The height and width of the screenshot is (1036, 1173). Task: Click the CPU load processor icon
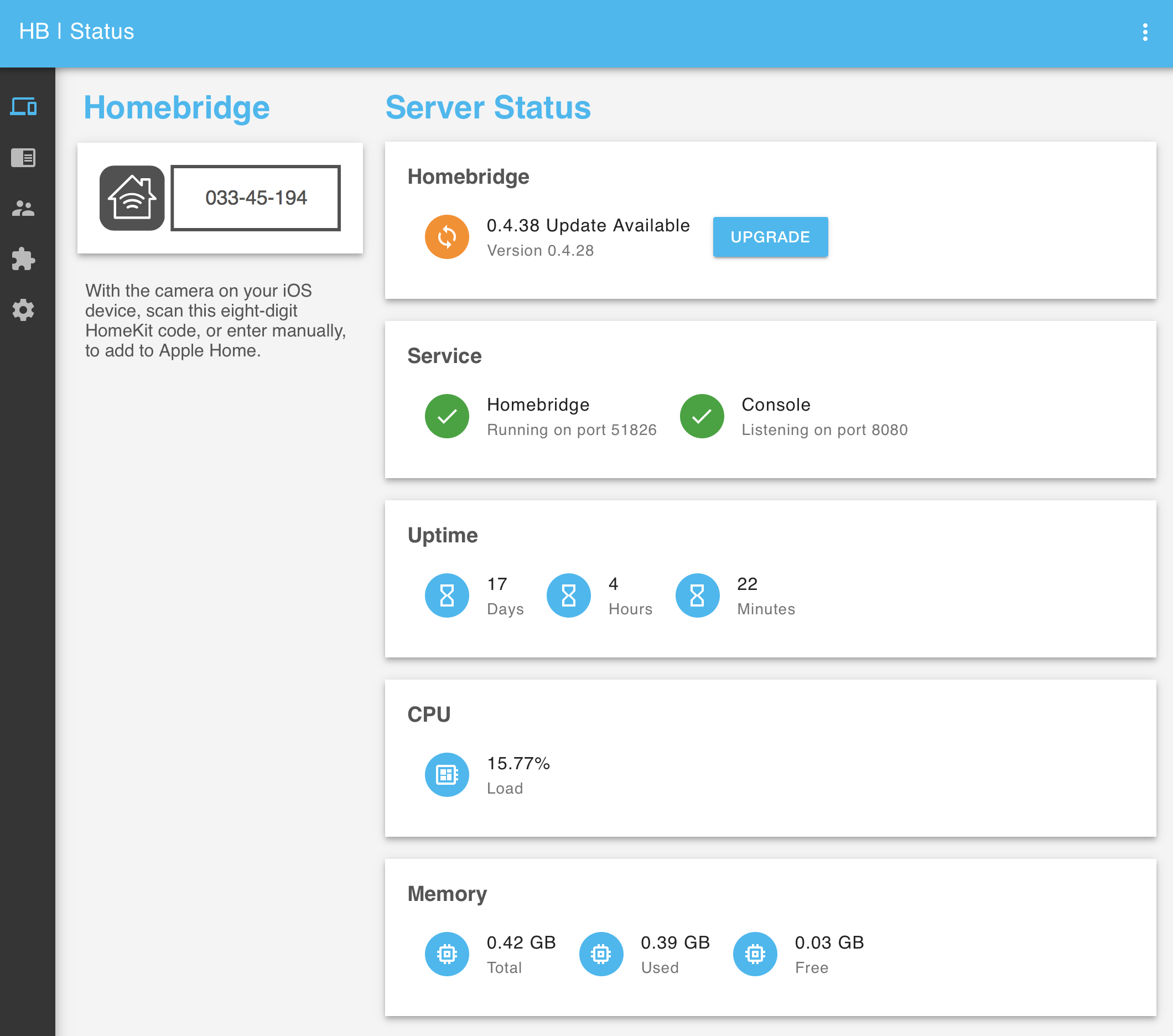click(x=447, y=774)
